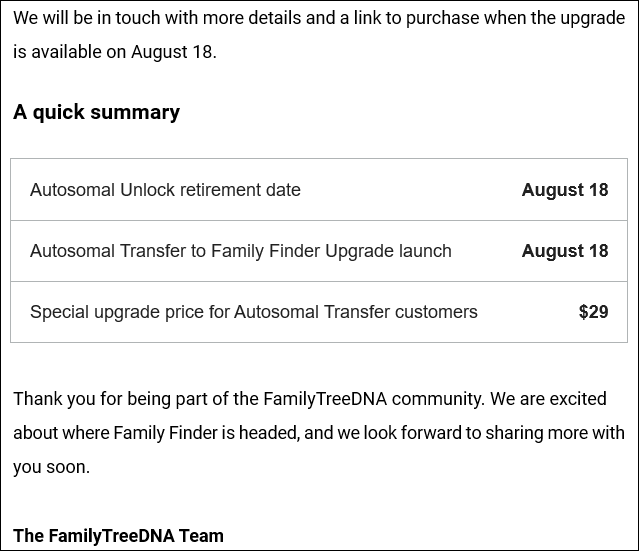The height and width of the screenshot is (551, 639).
Task: Click the phrase 'link to purchase'
Action: pos(416,18)
